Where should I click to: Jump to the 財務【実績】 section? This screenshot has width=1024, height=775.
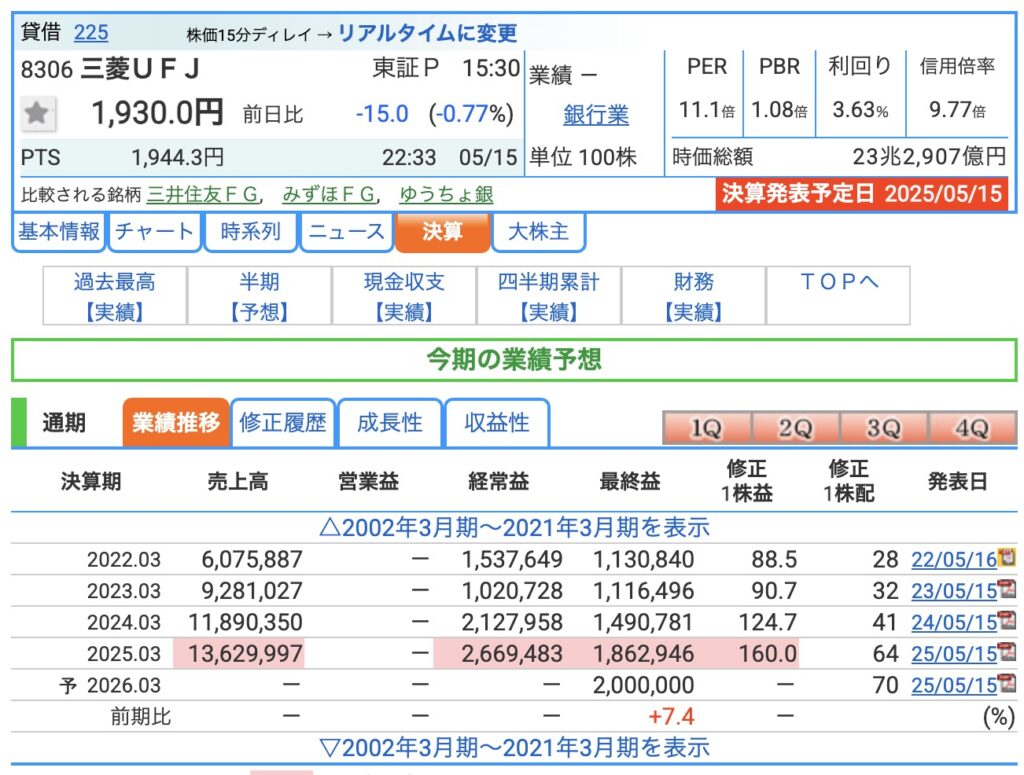click(x=693, y=296)
